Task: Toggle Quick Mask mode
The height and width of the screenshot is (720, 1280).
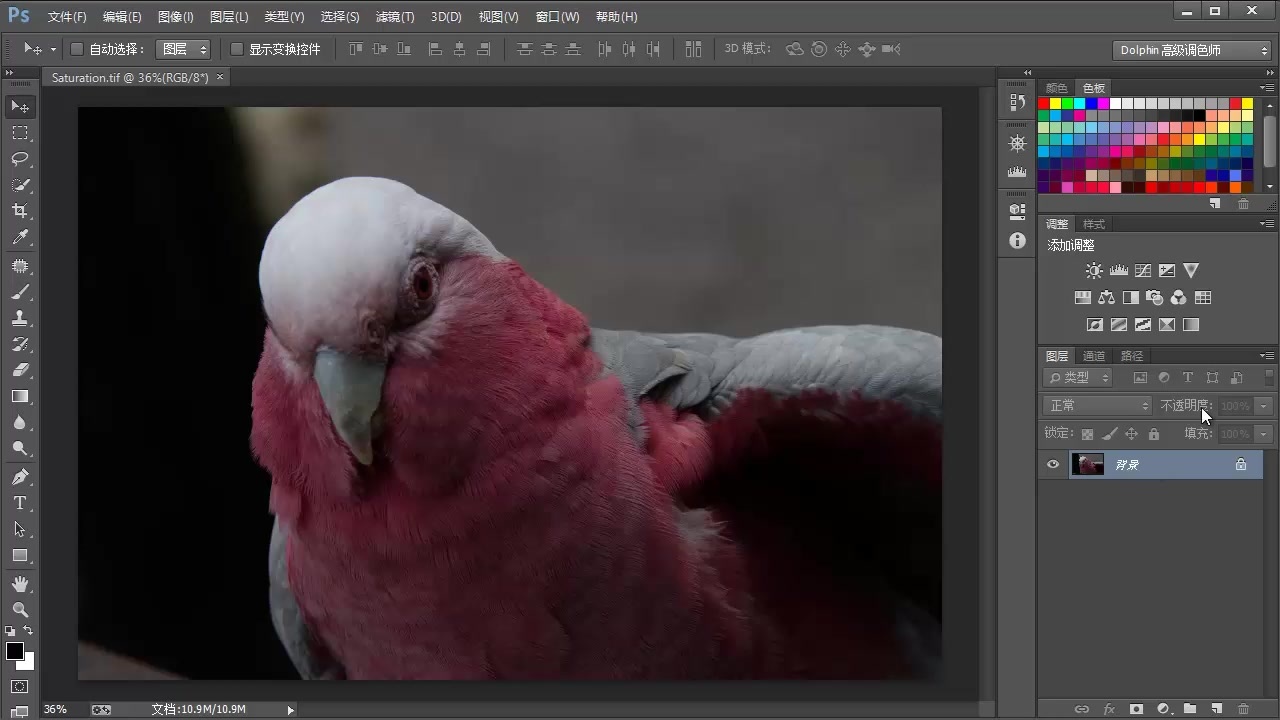Action: [20, 687]
